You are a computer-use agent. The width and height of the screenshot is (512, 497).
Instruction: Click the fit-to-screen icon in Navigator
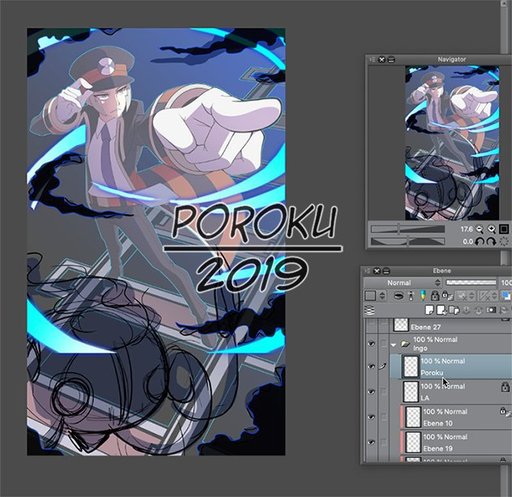pyautogui.click(x=504, y=229)
